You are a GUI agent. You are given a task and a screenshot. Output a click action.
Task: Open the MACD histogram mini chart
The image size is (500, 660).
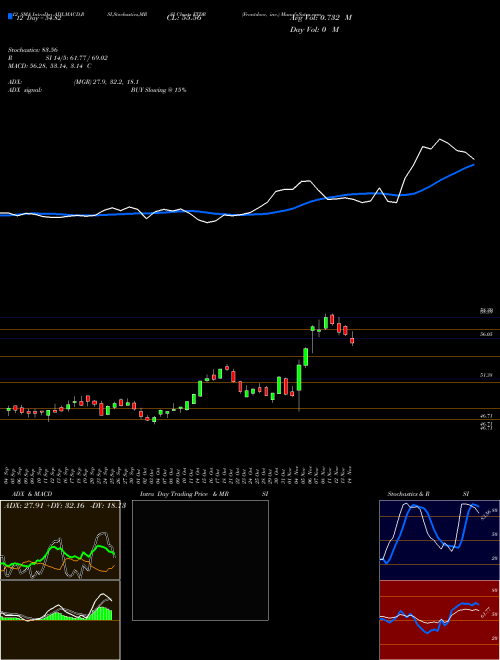[60, 620]
